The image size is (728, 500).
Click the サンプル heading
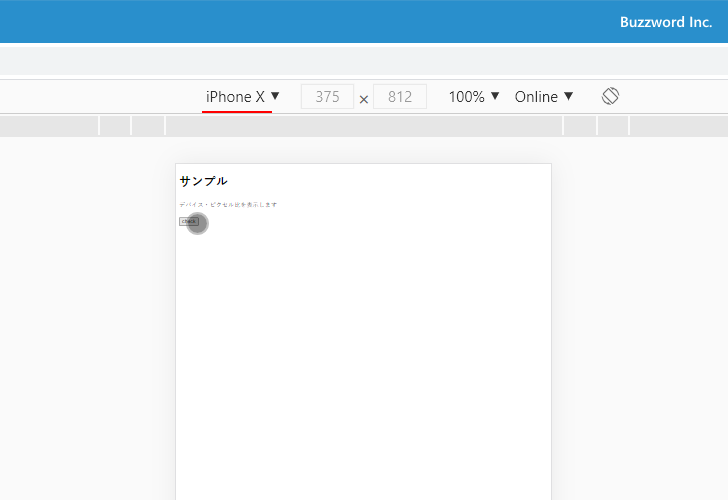point(203,181)
